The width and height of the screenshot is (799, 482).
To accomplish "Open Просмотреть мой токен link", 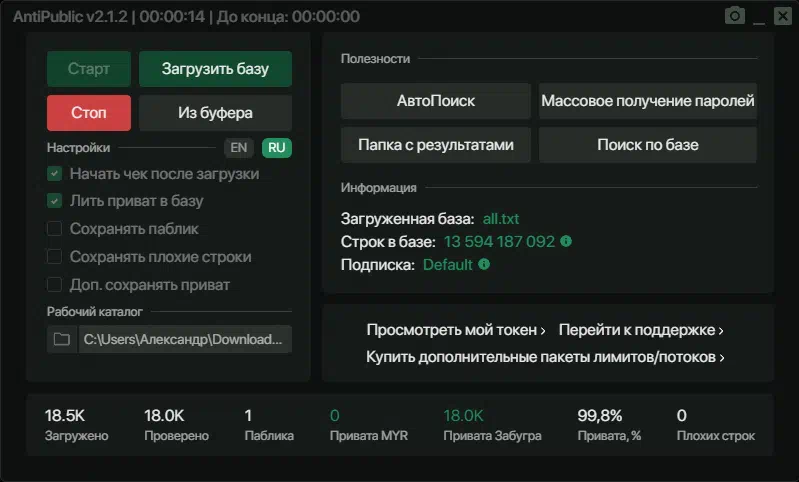I will [456, 330].
